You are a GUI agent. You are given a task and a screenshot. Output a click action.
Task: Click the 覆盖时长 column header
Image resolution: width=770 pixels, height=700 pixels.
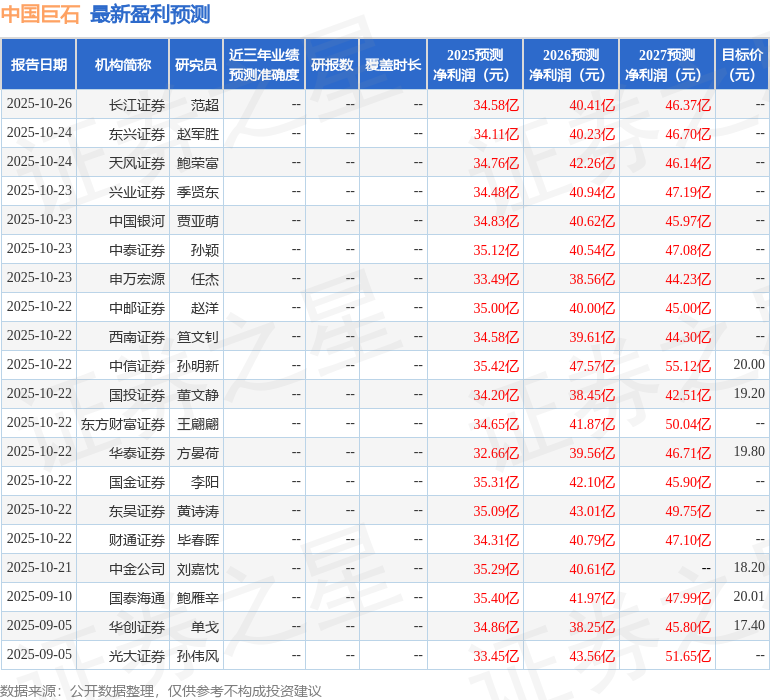[393, 64]
